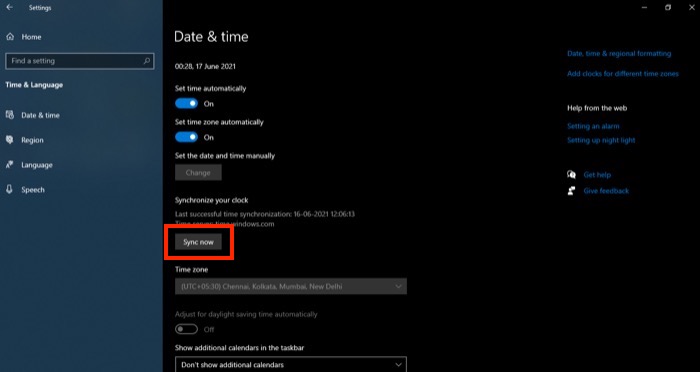
Task: Click the search magnifier icon
Action: point(146,61)
